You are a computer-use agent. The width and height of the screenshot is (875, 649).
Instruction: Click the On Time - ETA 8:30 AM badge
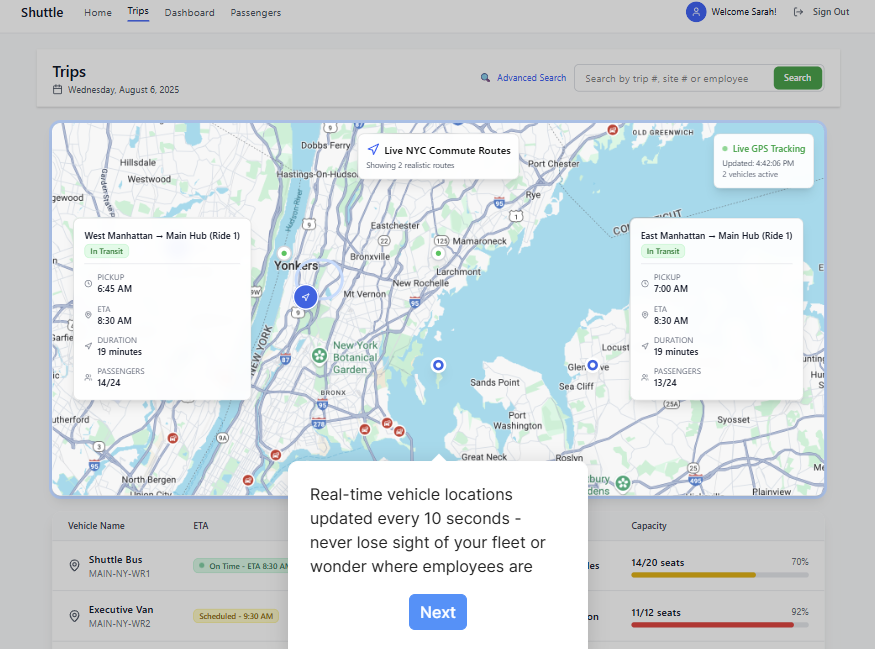241,566
